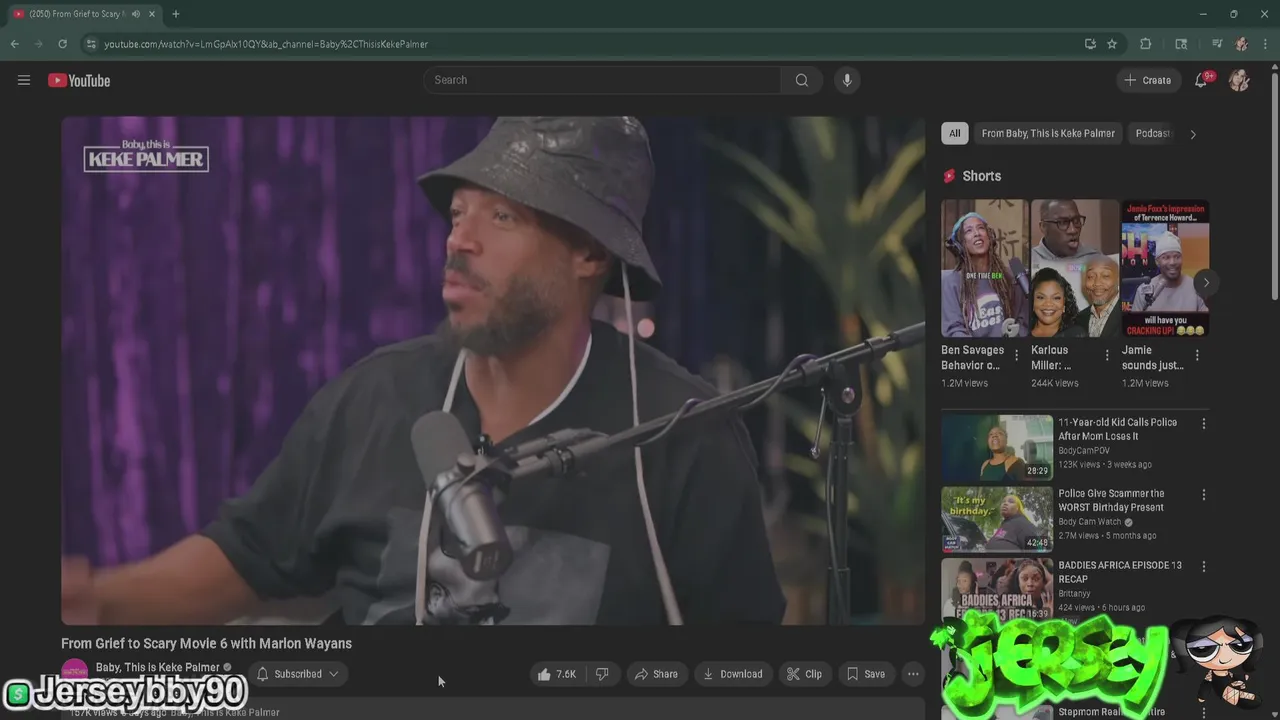
Task: Click the channel avatar beside the title
Action: tap(74, 672)
